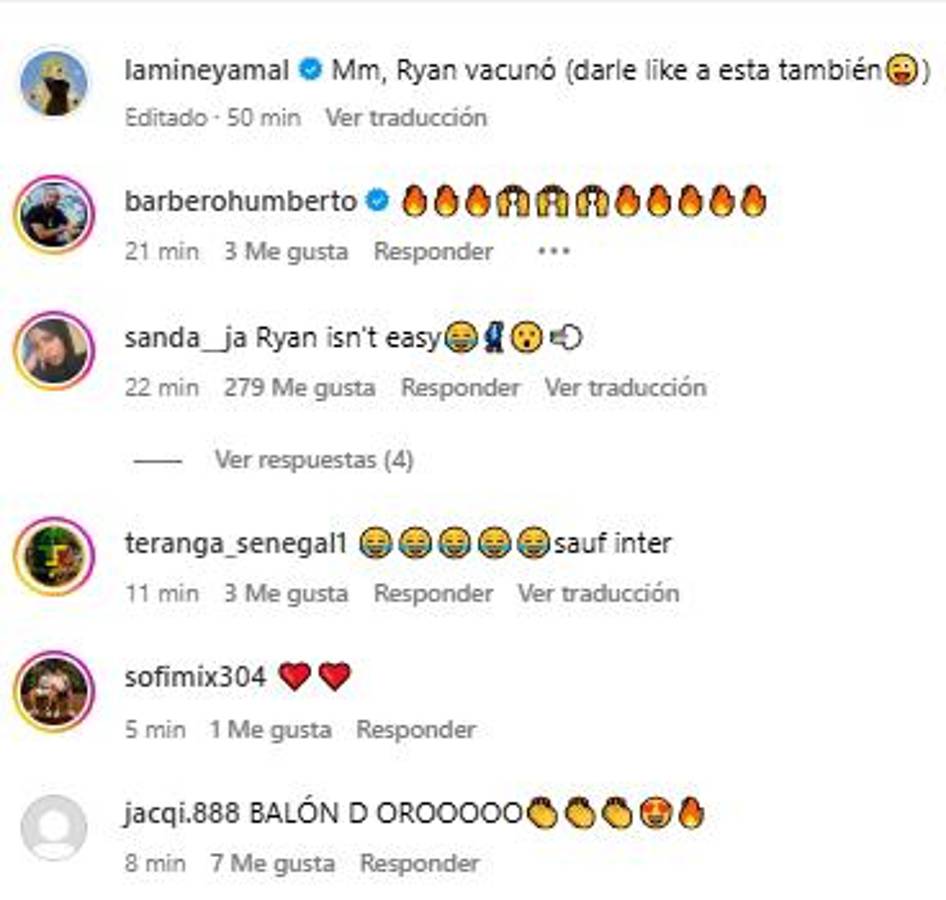
Task: Click jacqi.888's default gray avatar
Action: (54, 828)
